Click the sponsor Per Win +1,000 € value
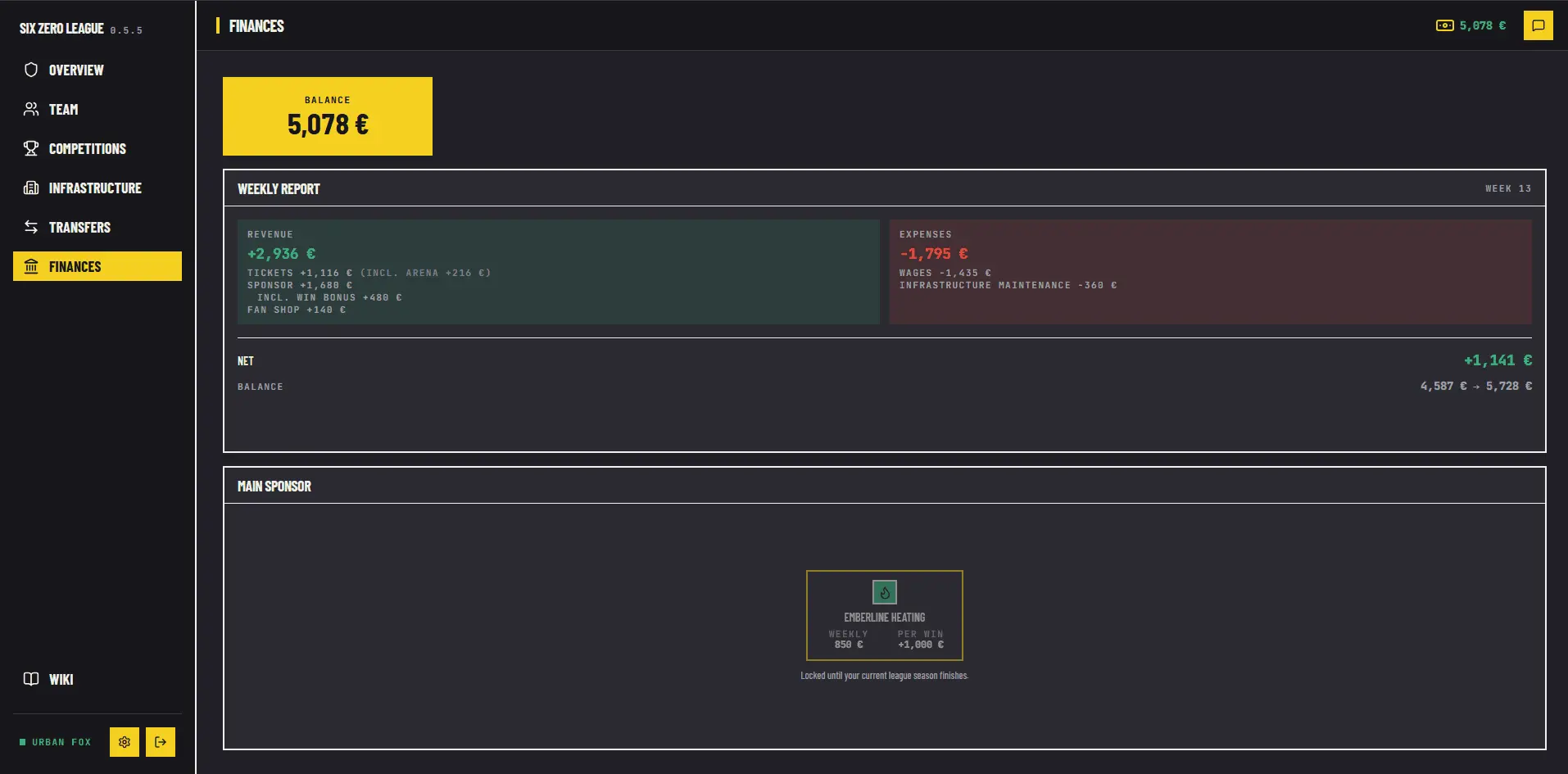Screen dimensions: 1568x774 coord(921,645)
